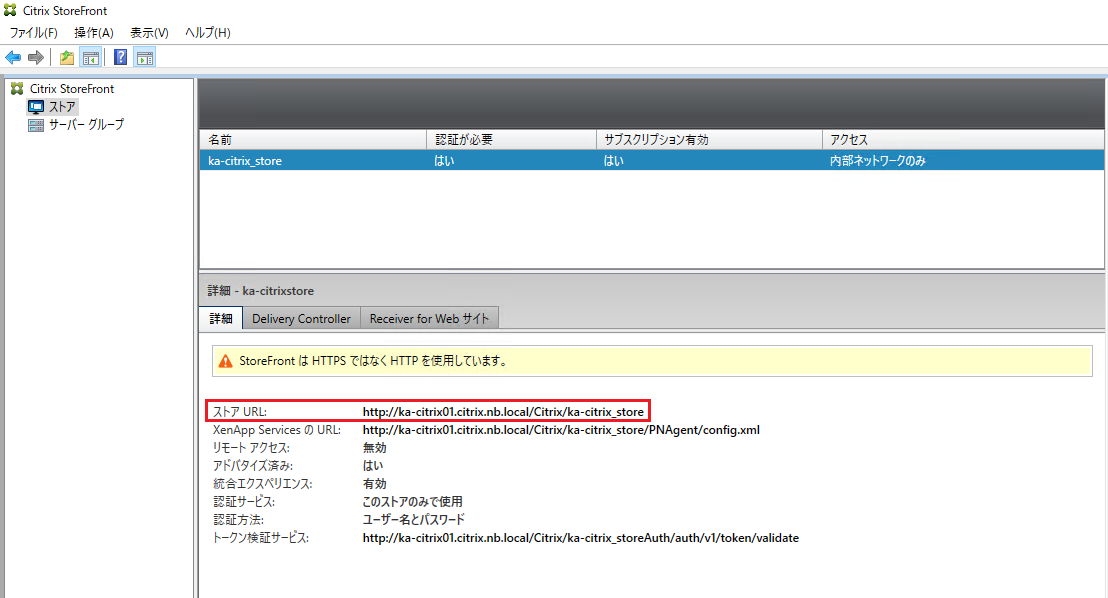Screen dimensions: 1108x598
Task: Click the トークン検証サービス: label
Action: point(261,538)
